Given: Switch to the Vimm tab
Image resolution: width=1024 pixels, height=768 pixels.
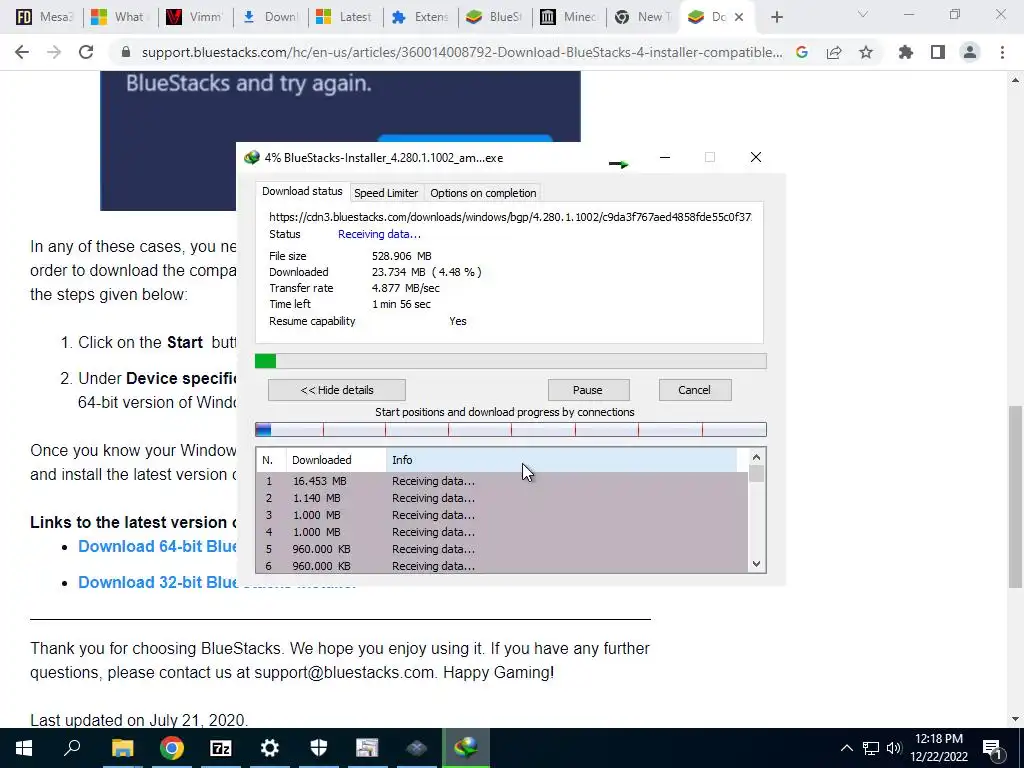Looking at the screenshot, I should 194,17.
